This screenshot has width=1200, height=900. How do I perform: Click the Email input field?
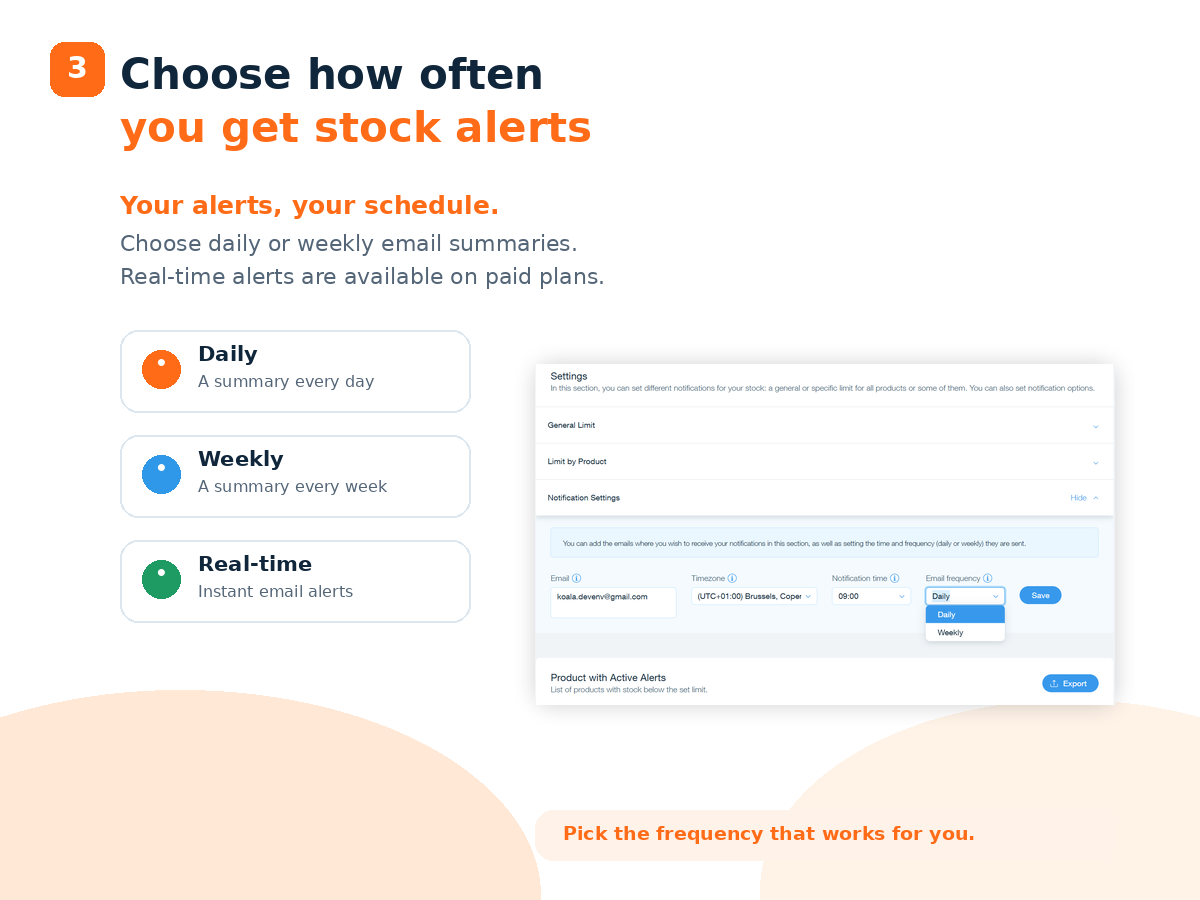[613, 602]
